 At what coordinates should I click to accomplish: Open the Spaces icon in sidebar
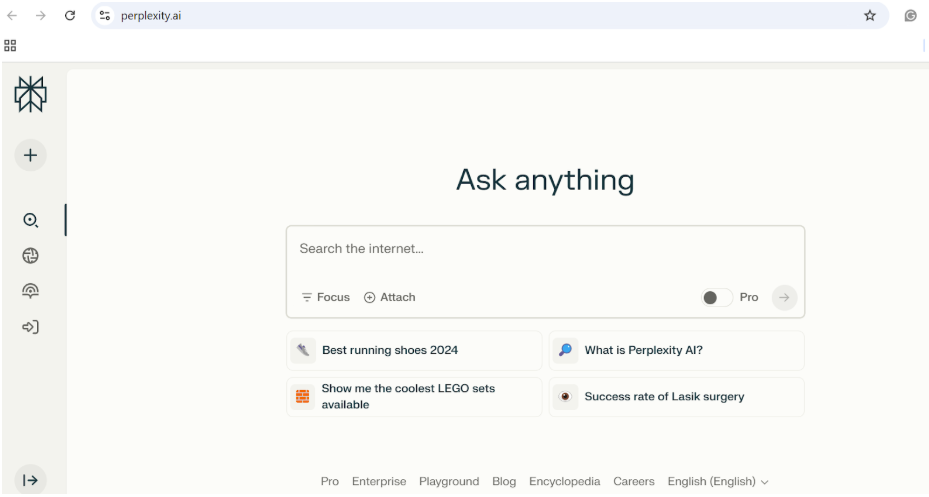[x=30, y=291]
